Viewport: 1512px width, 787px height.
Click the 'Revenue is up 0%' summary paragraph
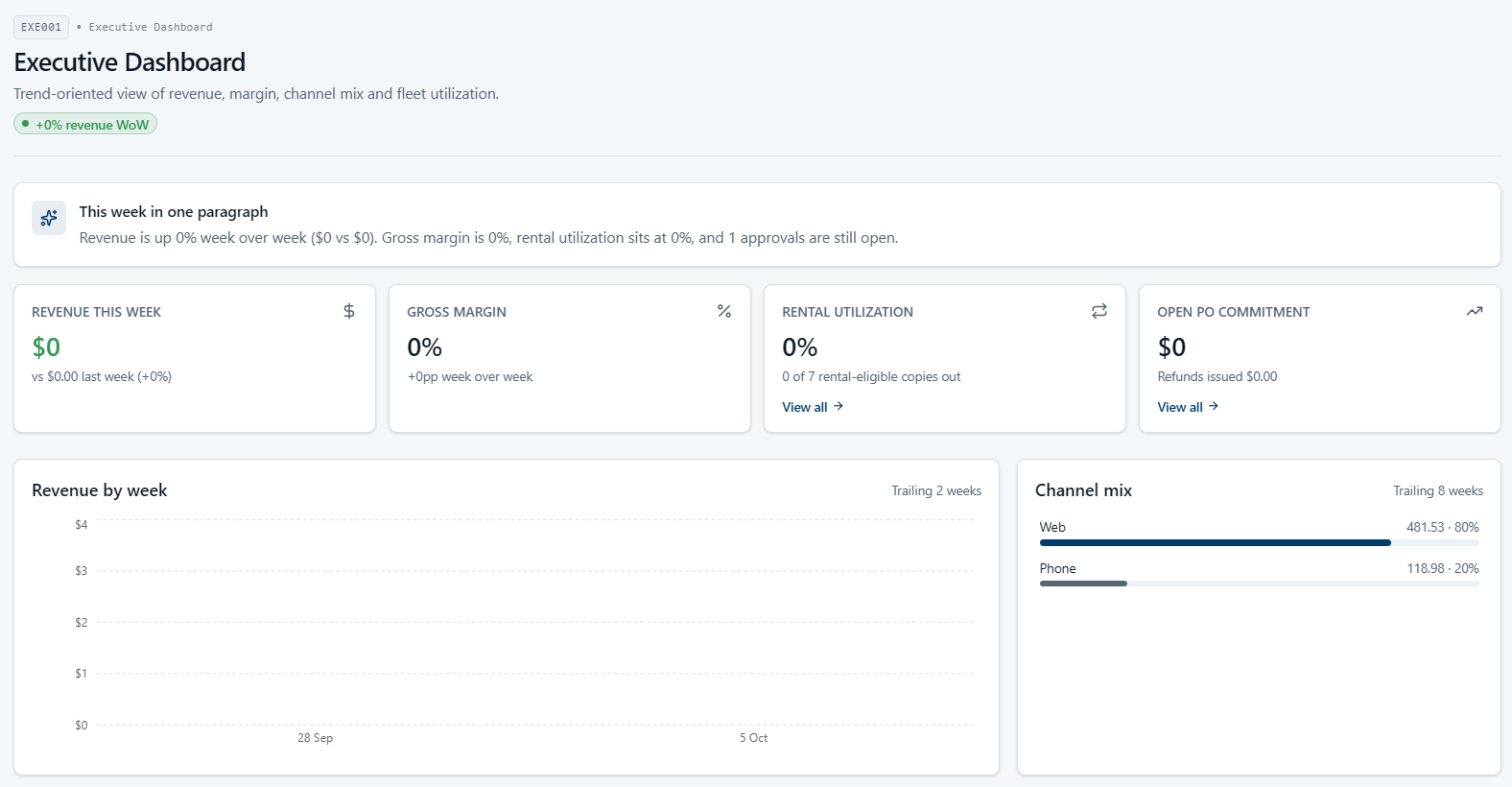tap(488, 238)
